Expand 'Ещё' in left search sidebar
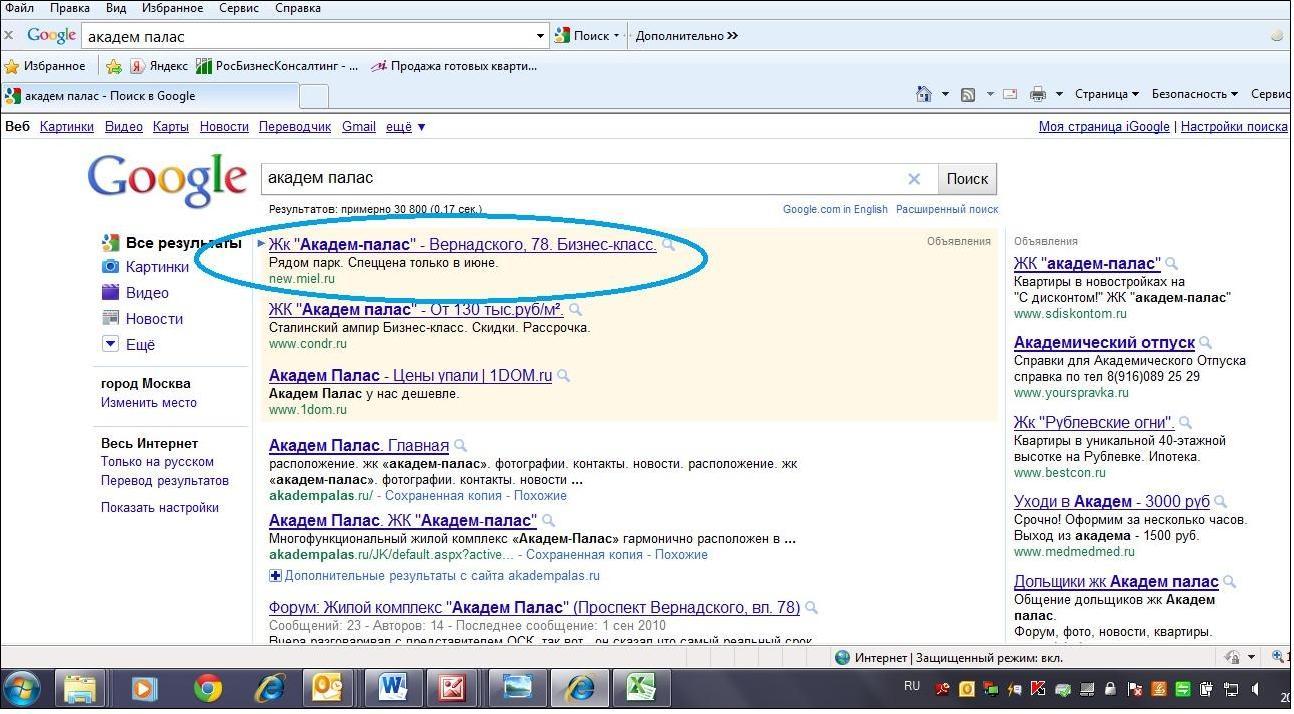Image resolution: width=1294 pixels, height=714 pixels. tap(140, 345)
